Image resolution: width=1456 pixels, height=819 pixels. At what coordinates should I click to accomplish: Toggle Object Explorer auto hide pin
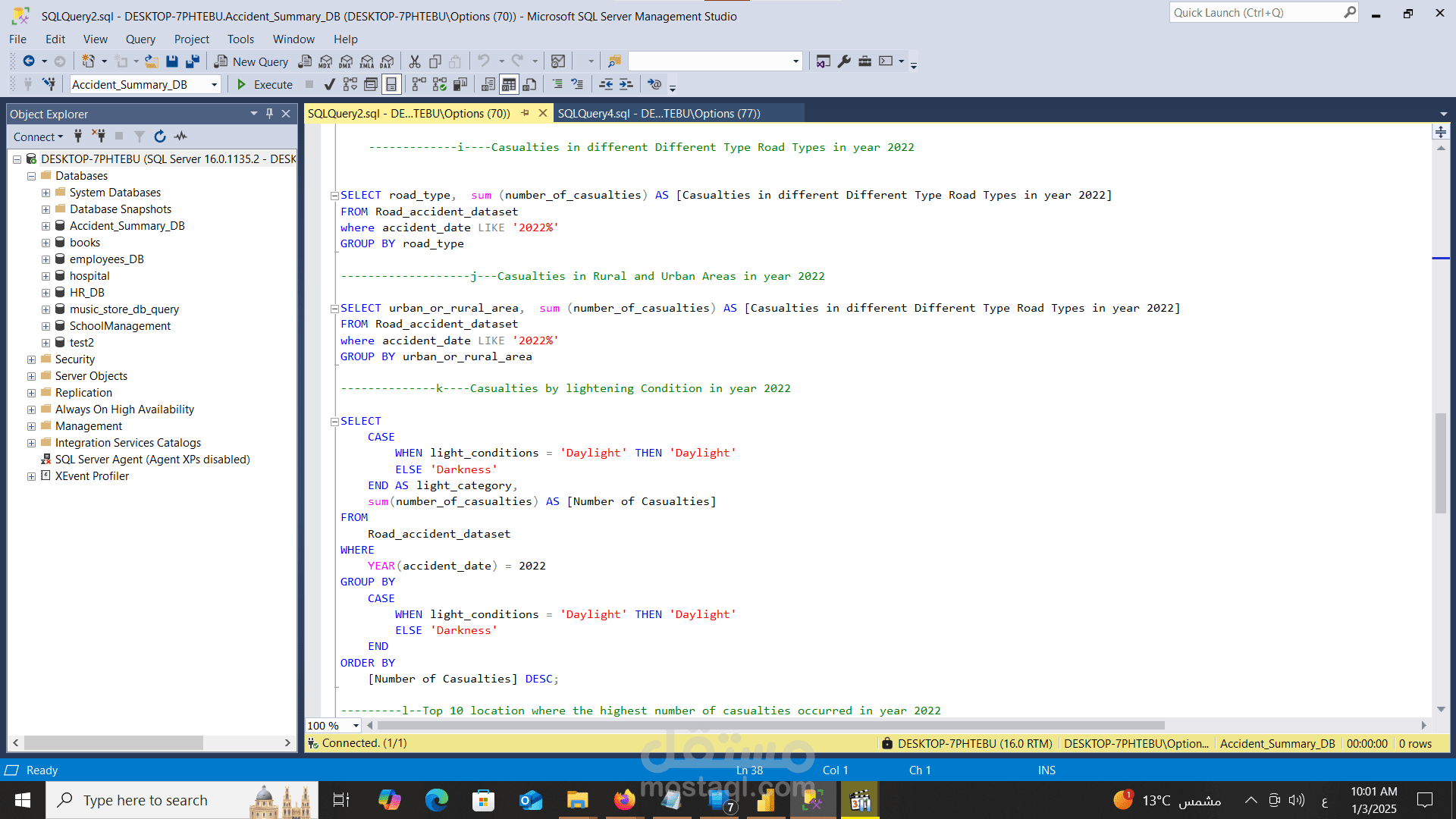[x=269, y=114]
